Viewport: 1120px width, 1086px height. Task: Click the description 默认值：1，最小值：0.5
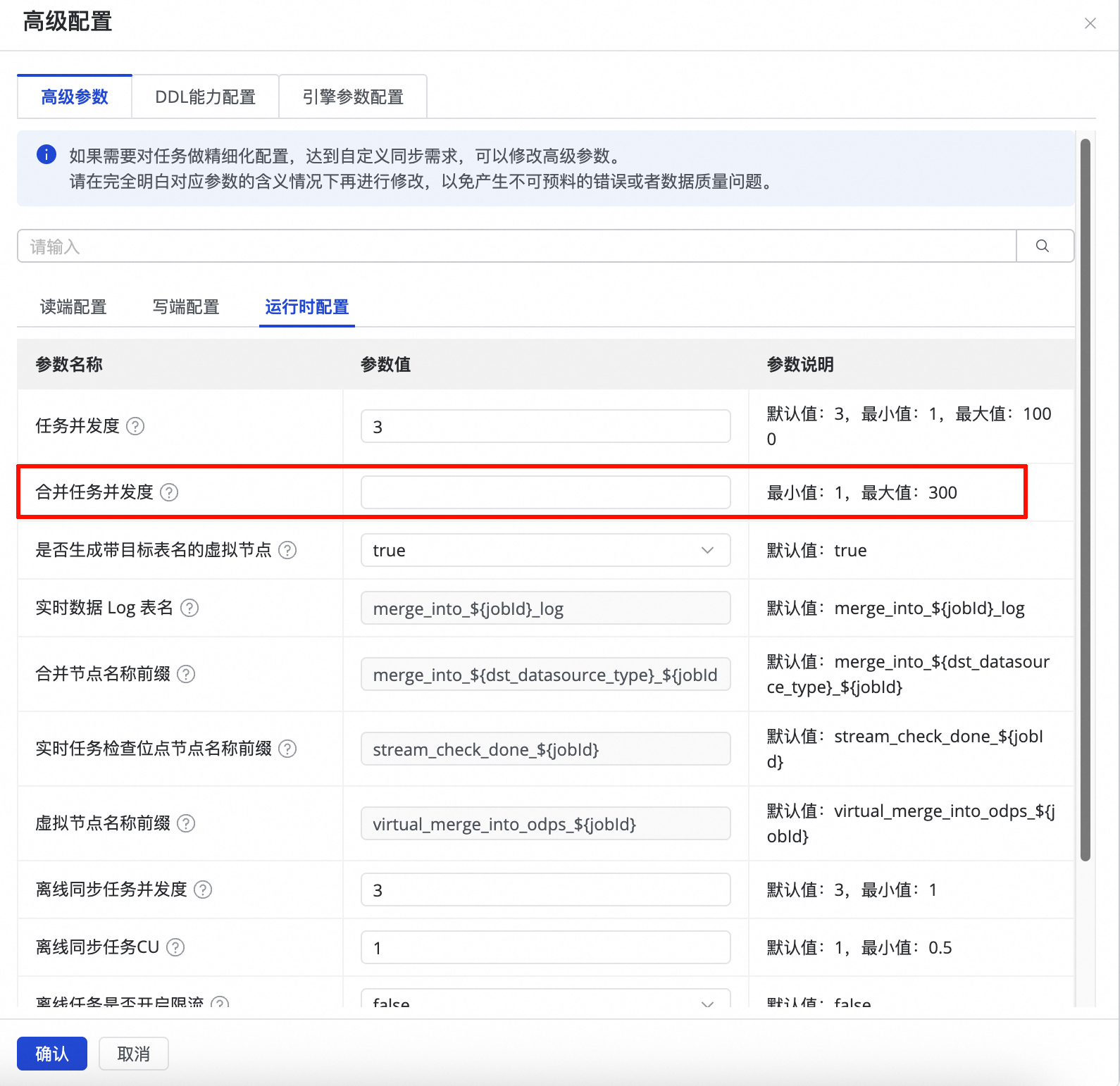(x=859, y=947)
